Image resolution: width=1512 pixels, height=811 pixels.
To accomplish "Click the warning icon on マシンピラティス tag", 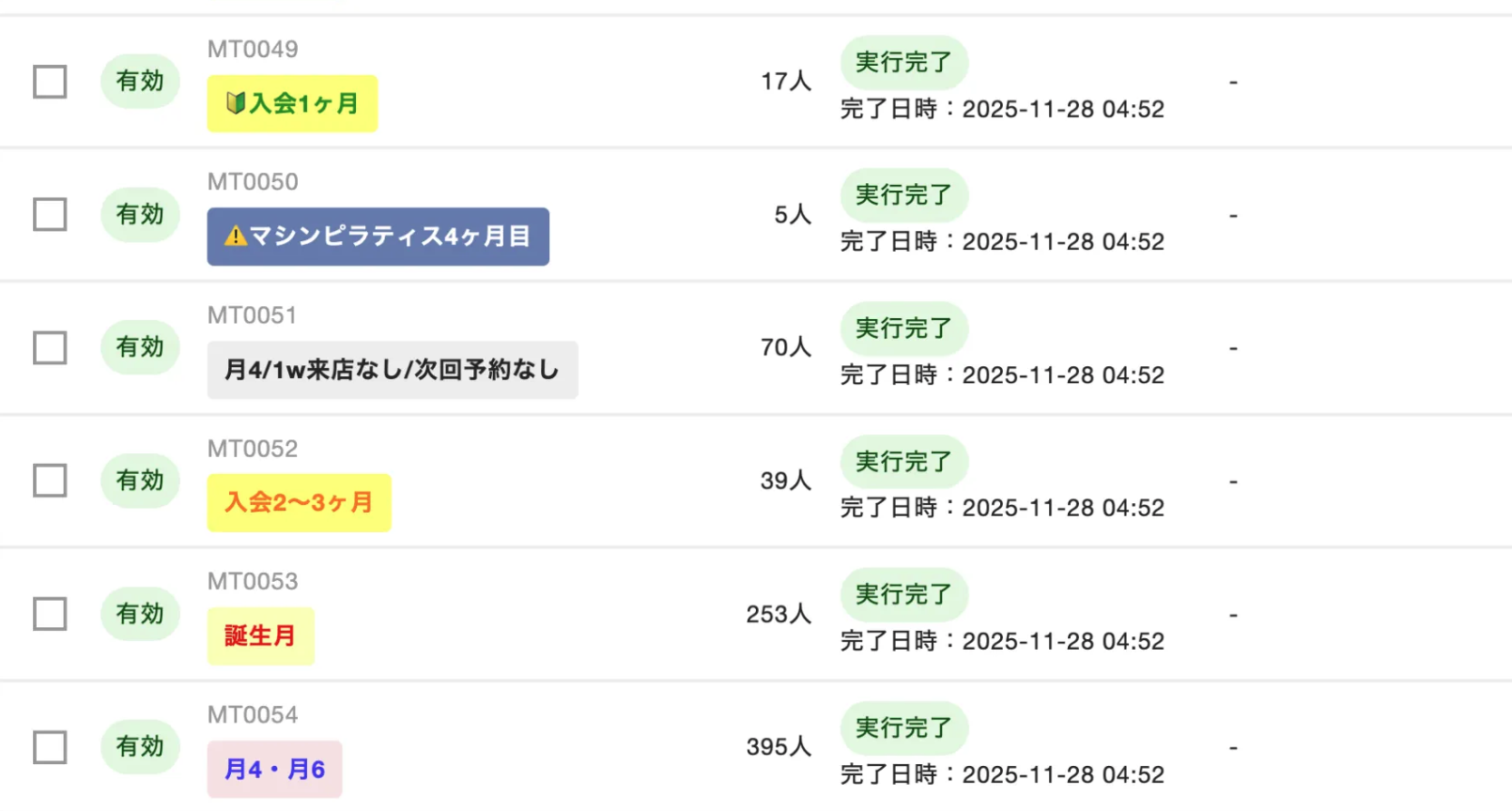I will coord(236,237).
